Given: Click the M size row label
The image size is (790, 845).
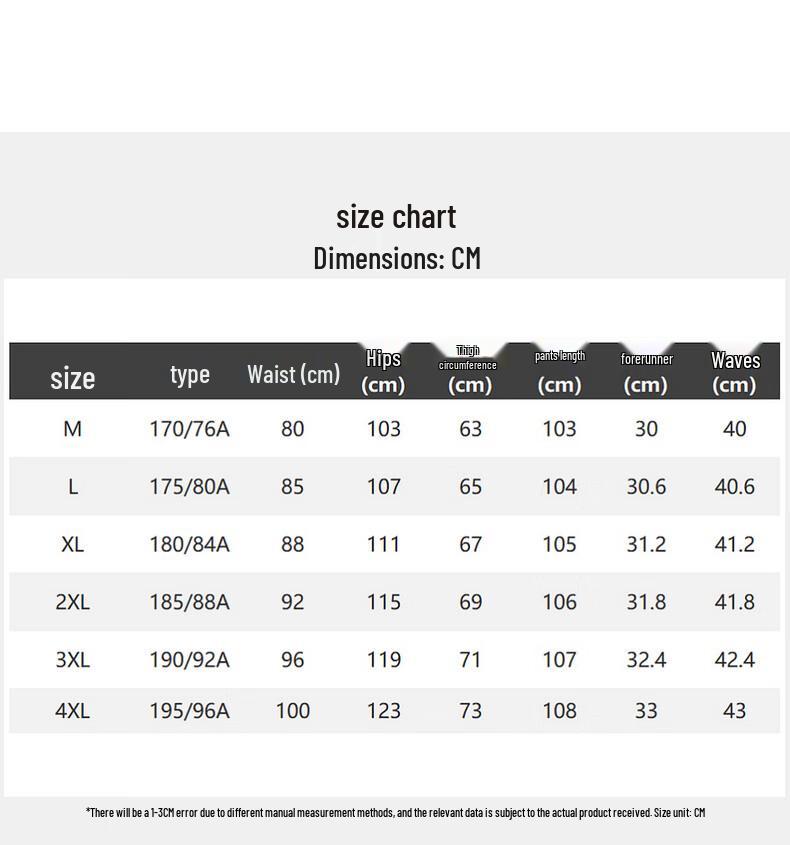Looking at the screenshot, I should [73, 429].
